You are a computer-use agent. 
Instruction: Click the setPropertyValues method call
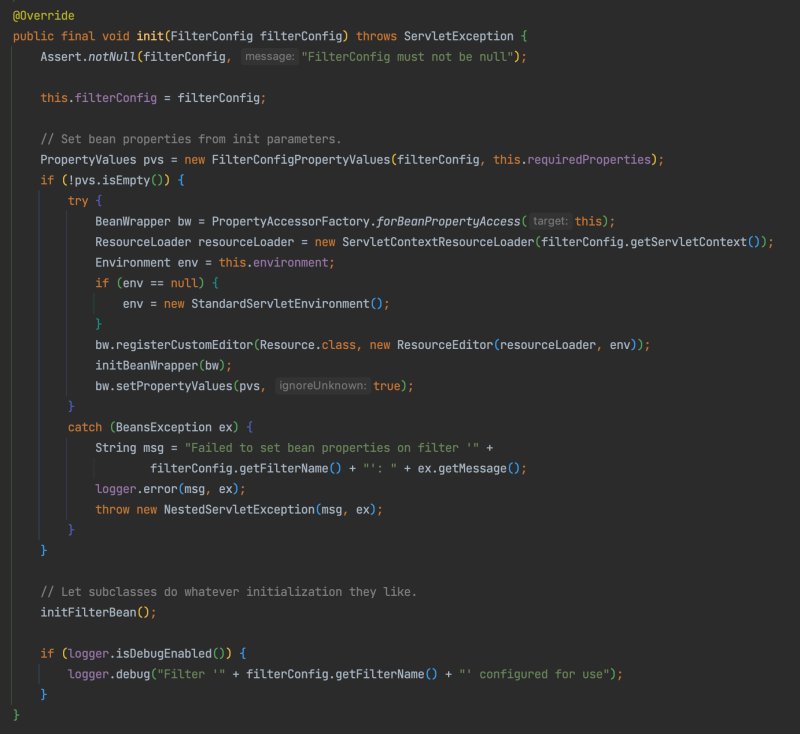[174, 386]
